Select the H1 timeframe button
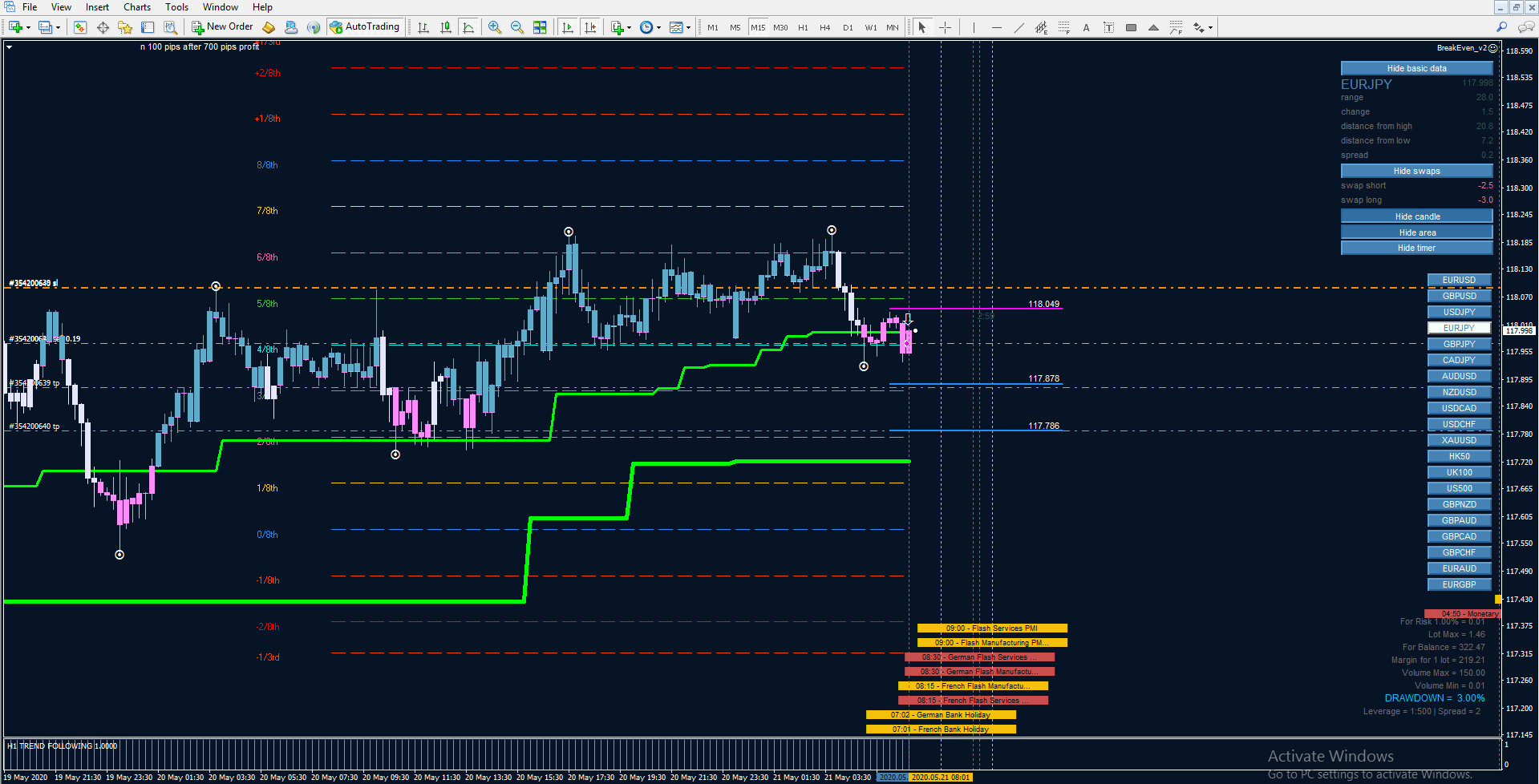This screenshot has width=1539, height=784. 803,27
